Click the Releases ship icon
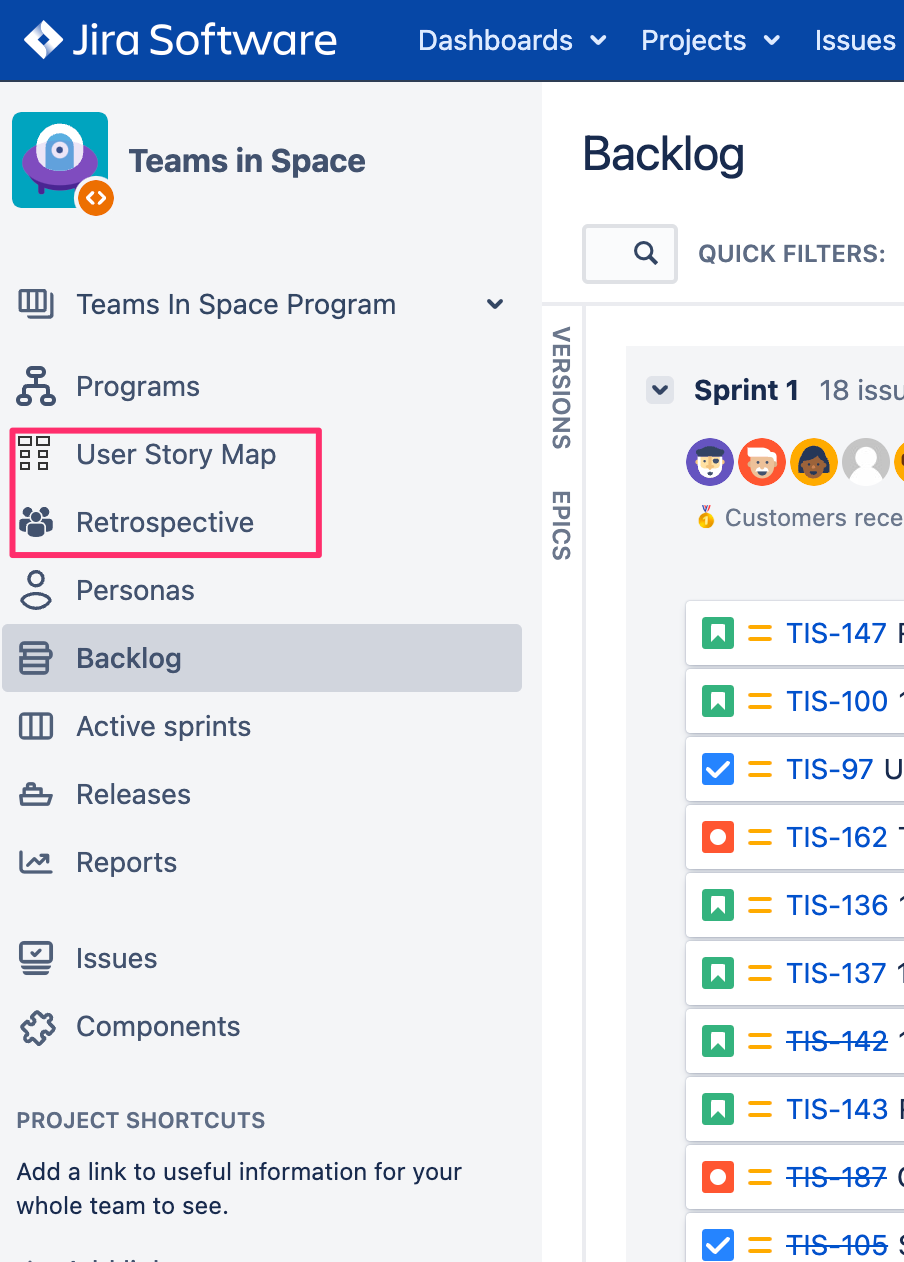The height and width of the screenshot is (1262, 904). click(36, 795)
